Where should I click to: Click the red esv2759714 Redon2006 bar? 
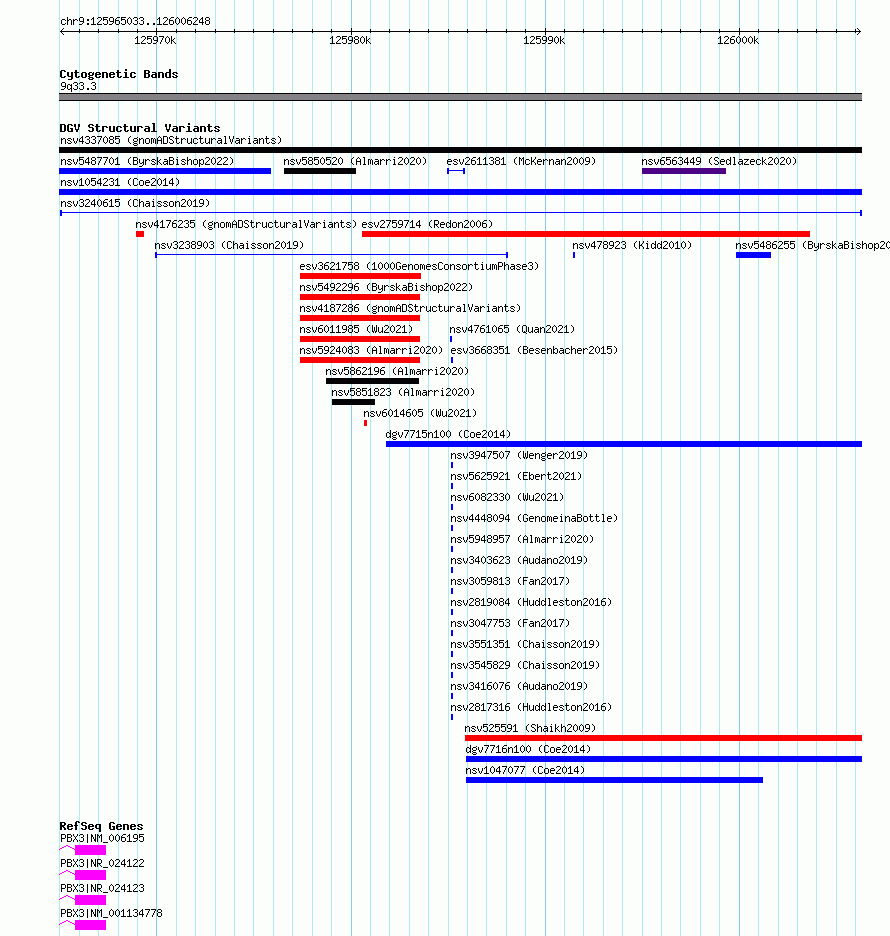586,234
